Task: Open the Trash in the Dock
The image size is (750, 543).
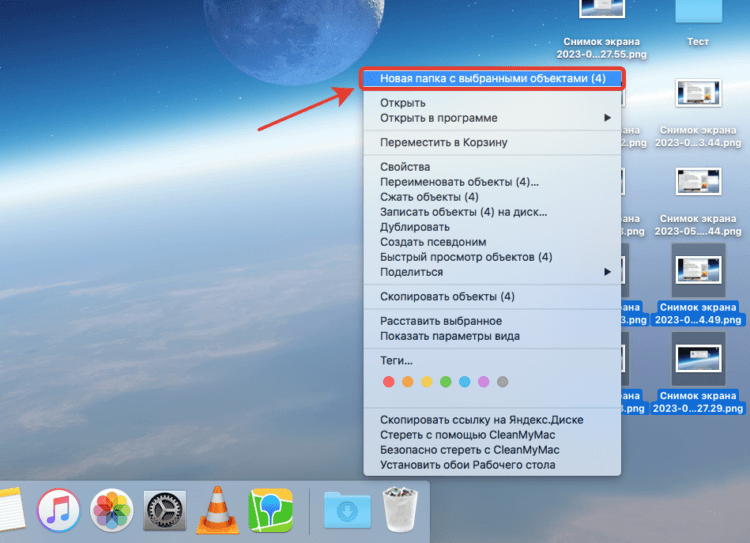Action: pyautogui.click(x=400, y=510)
